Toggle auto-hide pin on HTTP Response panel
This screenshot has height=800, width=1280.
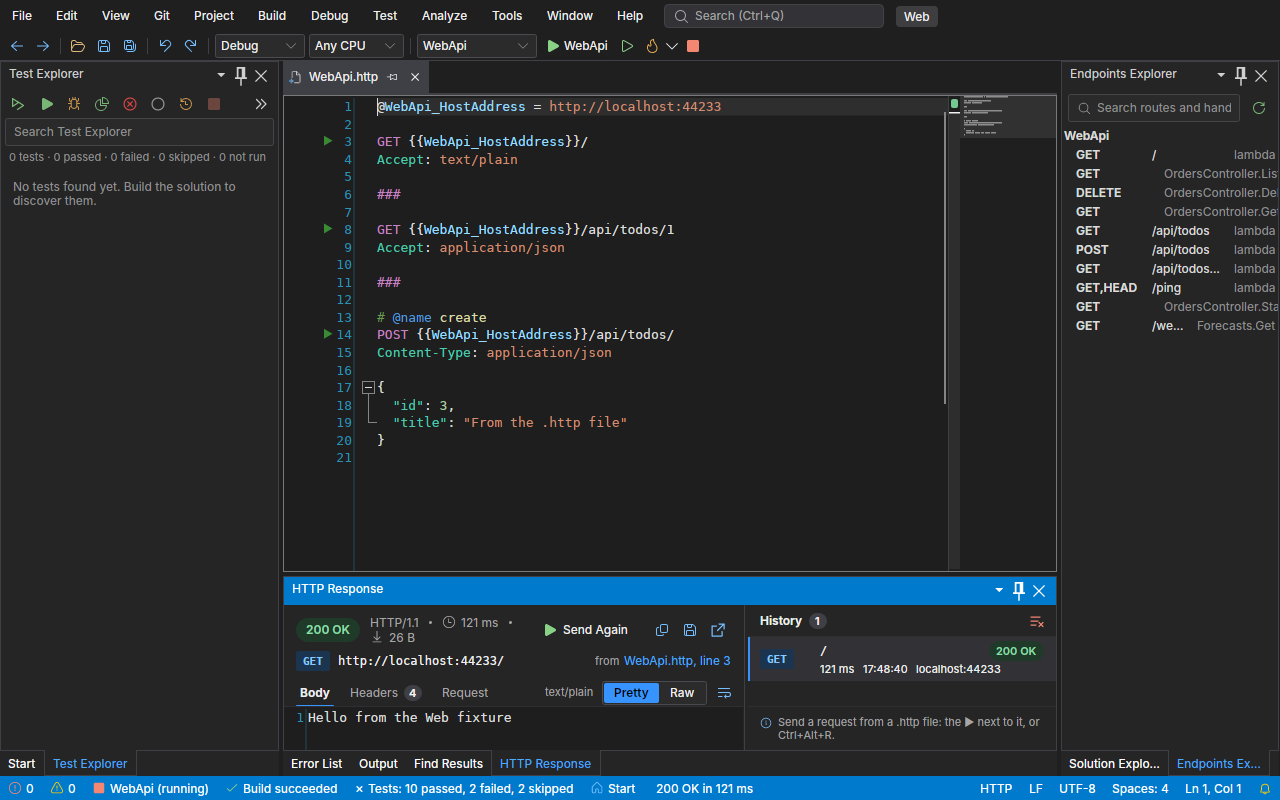click(1019, 590)
